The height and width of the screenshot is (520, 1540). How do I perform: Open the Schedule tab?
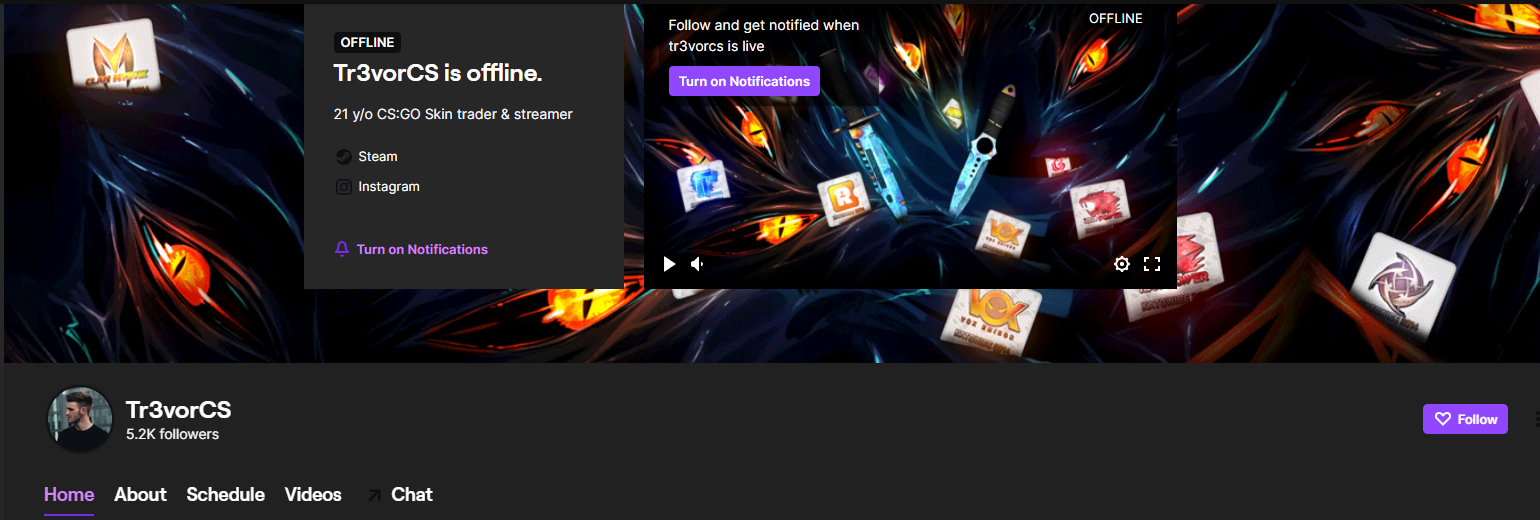225,494
